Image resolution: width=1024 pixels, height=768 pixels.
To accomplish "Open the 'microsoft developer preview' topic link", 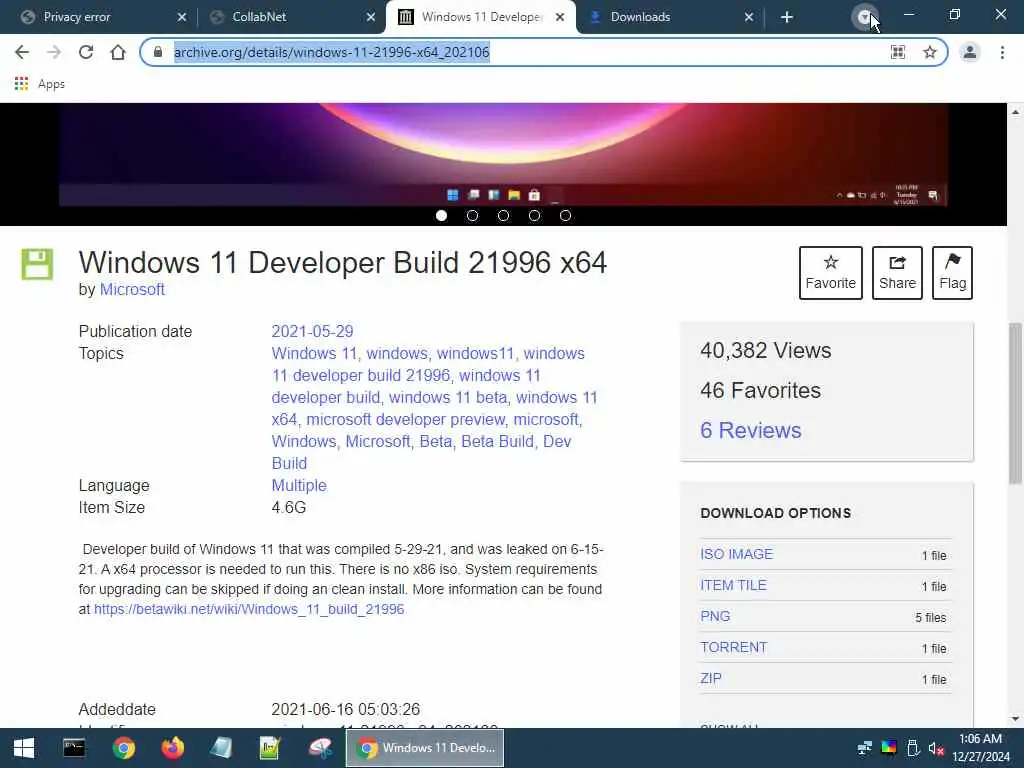I will [406, 419].
